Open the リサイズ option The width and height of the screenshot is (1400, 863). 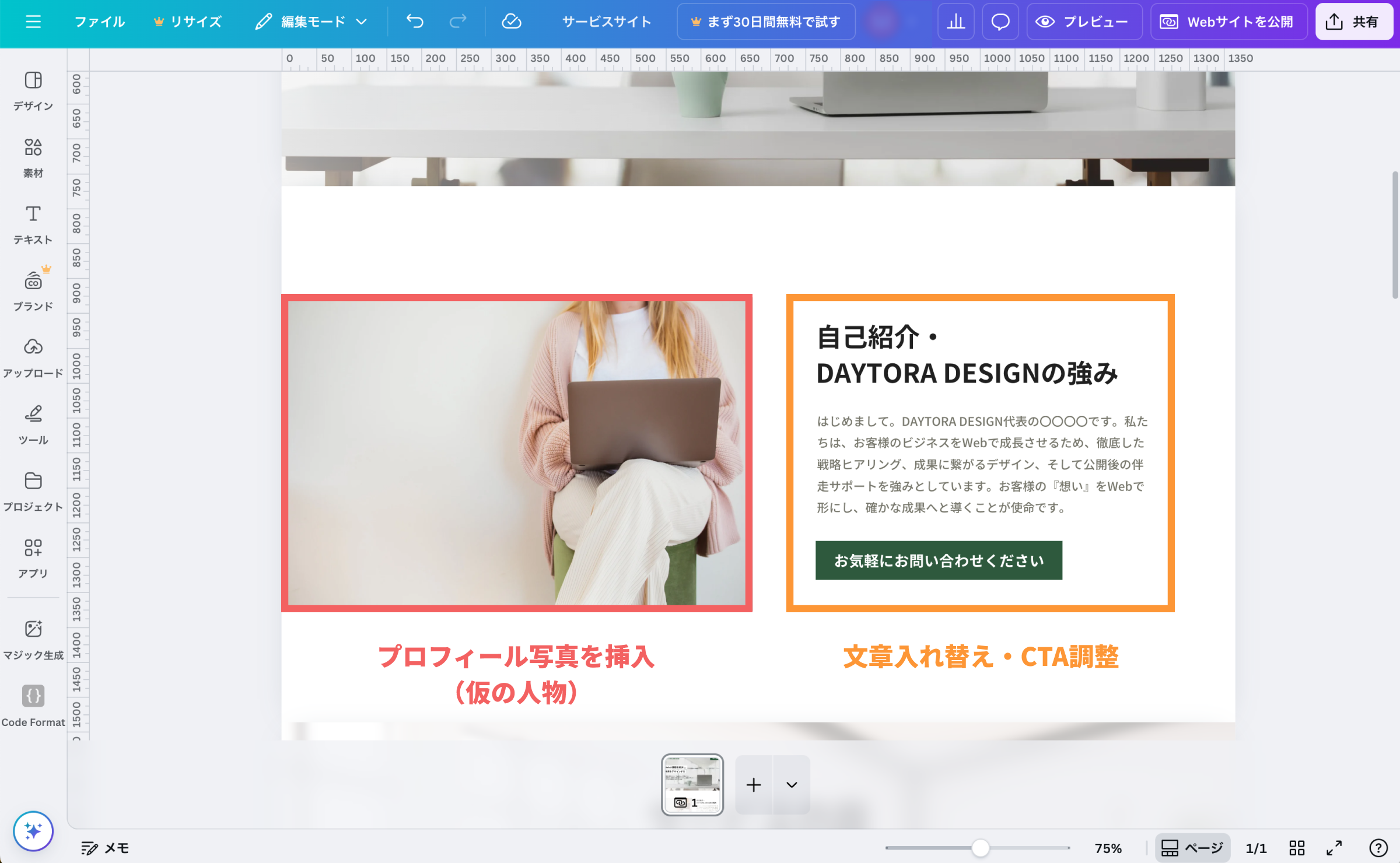(187, 22)
